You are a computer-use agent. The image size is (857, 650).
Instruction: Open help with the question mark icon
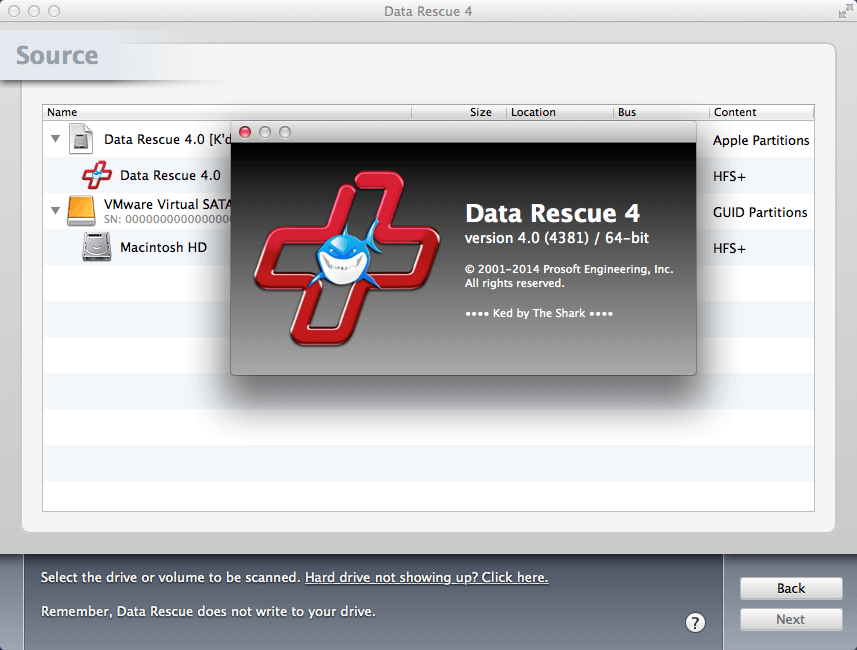pos(695,622)
